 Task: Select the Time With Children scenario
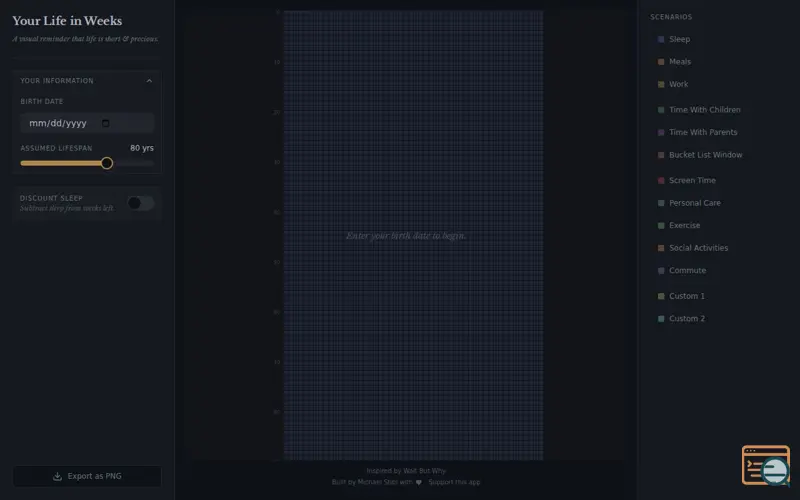pyautogui.click(x=698, y=110)
